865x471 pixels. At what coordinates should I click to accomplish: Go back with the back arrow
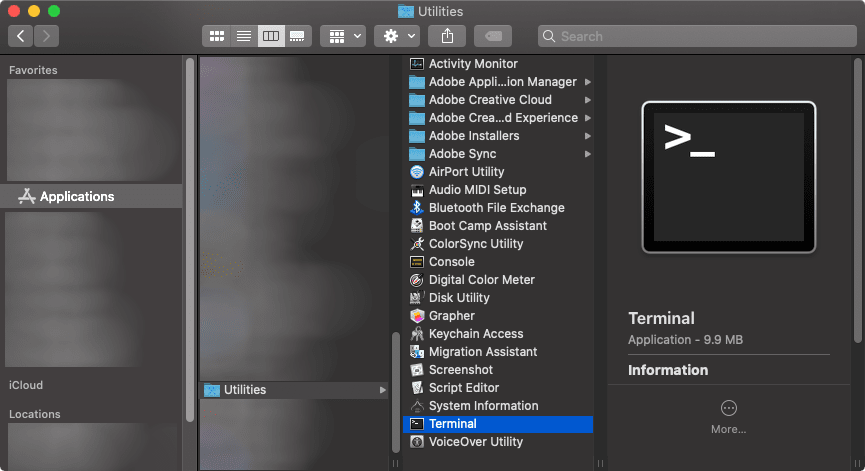(x=20, y=36)
